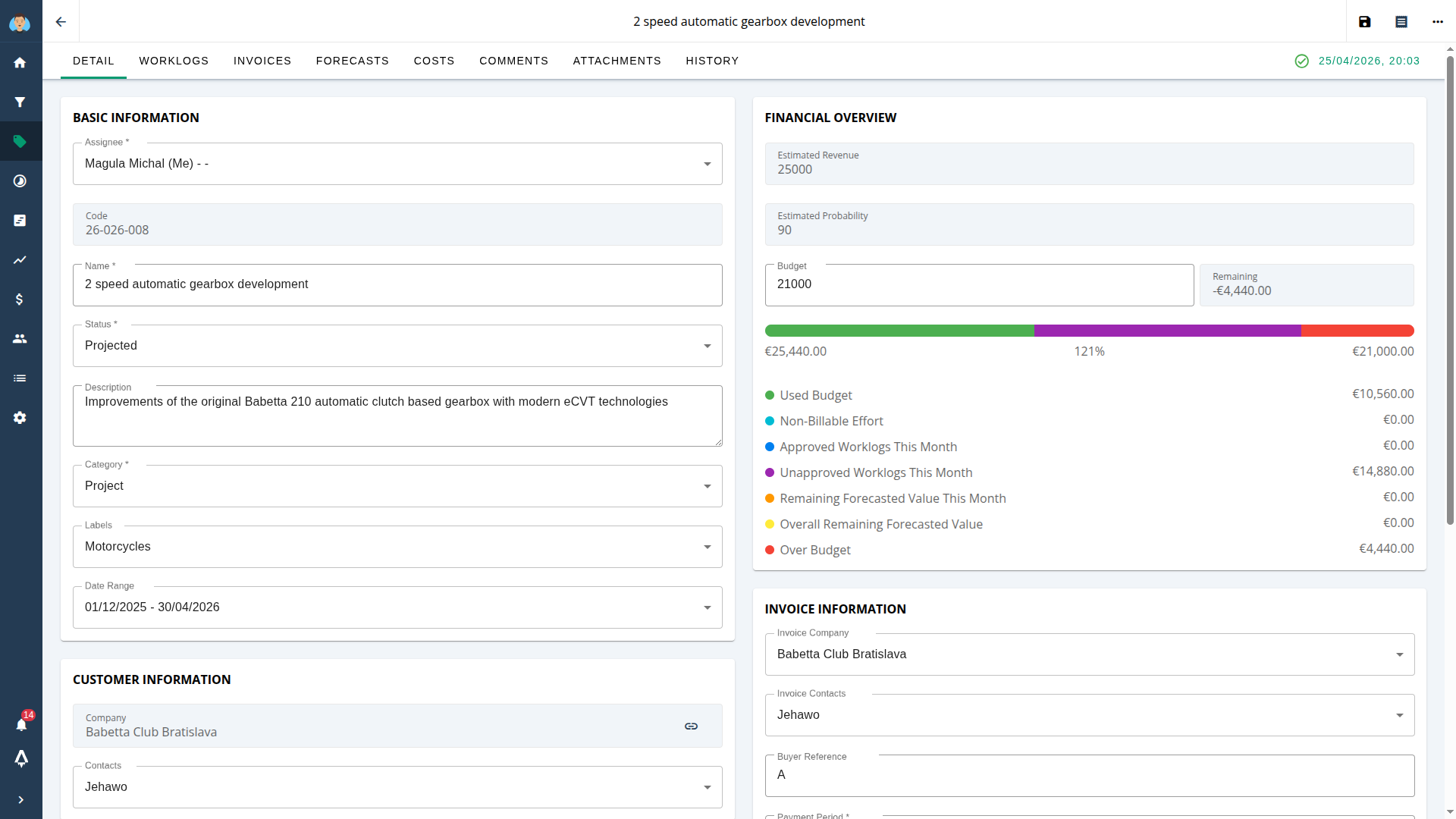This screenshot has height=819, width=1456.
Task: Open settings gear in sidebar
Action: pos(20,418)
